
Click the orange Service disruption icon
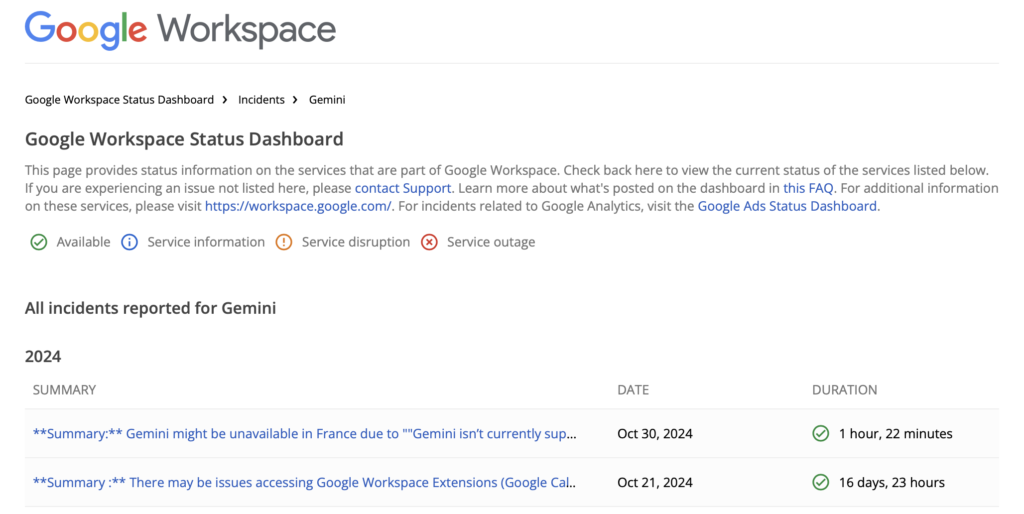point(283,242)
